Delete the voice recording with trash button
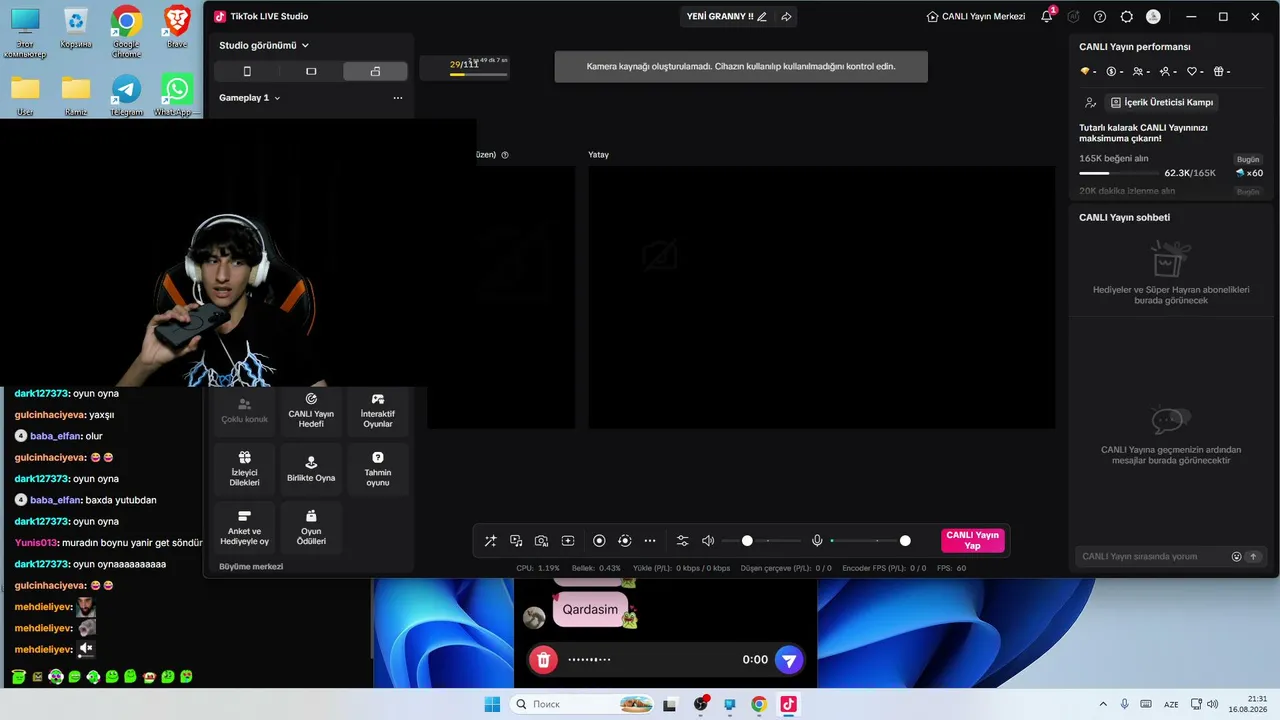 point(543,659)
